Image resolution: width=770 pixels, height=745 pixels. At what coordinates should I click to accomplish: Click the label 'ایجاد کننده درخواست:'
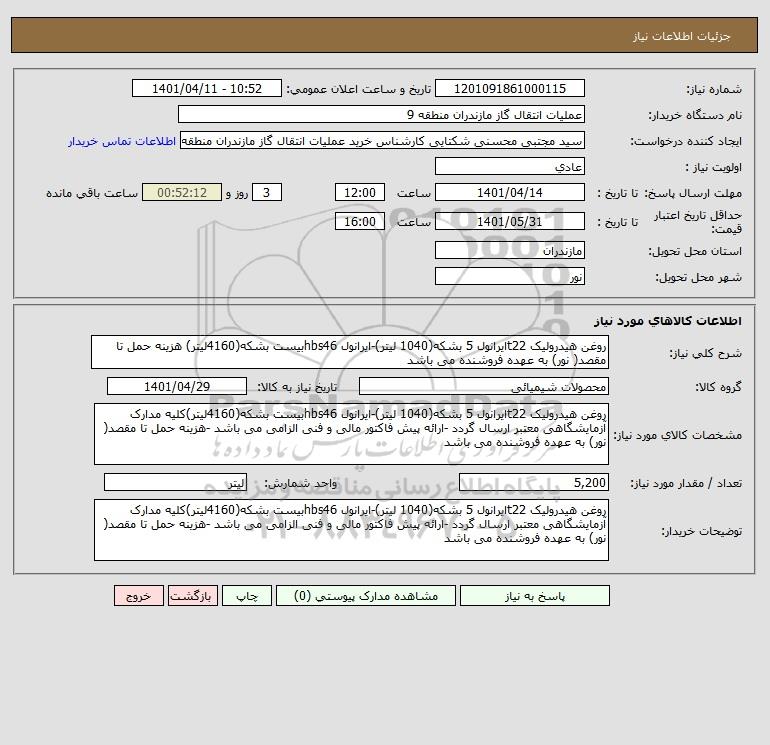click(x=686, y=141)
